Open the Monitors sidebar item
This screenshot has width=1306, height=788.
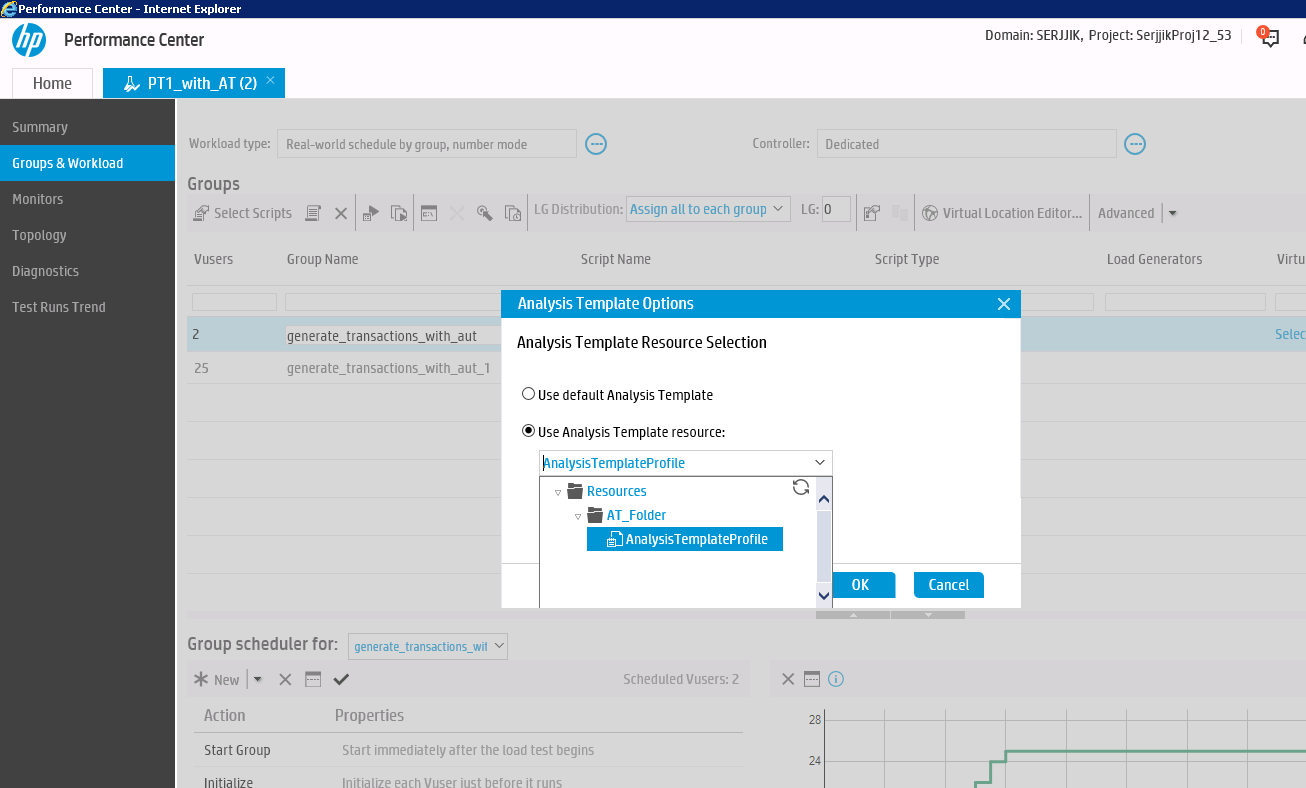point(38,199)
